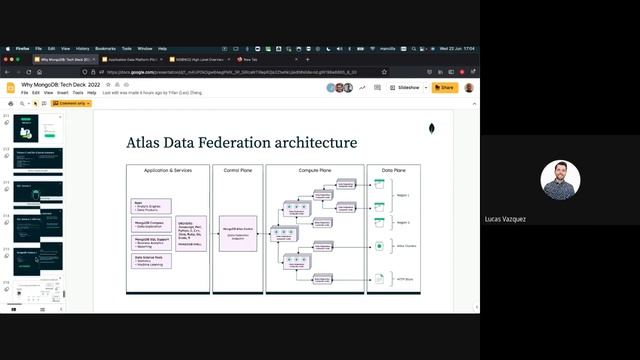Screen dimensions: 640x360
Task: Open the Firefox library icon
Action: pyautogui.click(x=440, y=72)
